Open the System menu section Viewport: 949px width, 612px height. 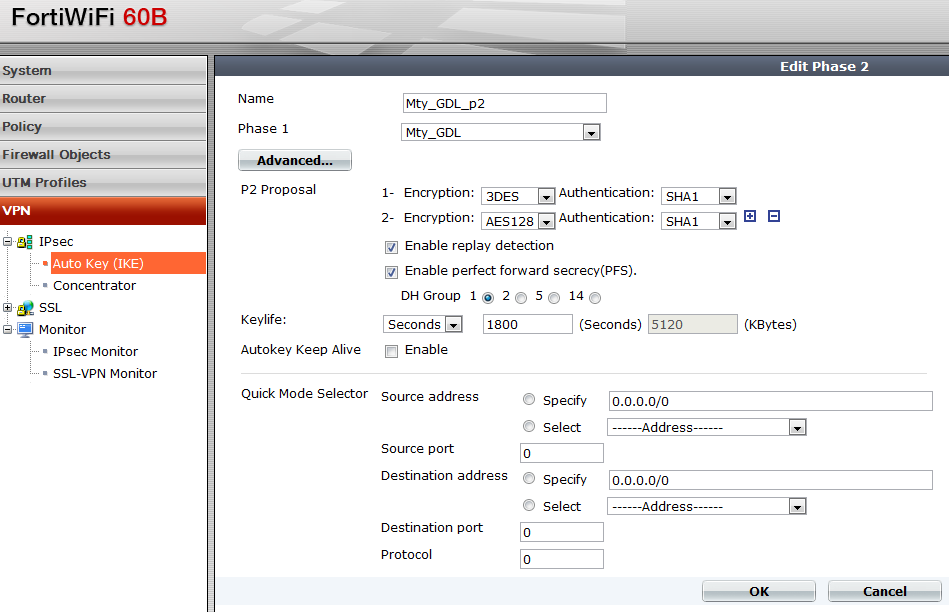tap(103, 70)
